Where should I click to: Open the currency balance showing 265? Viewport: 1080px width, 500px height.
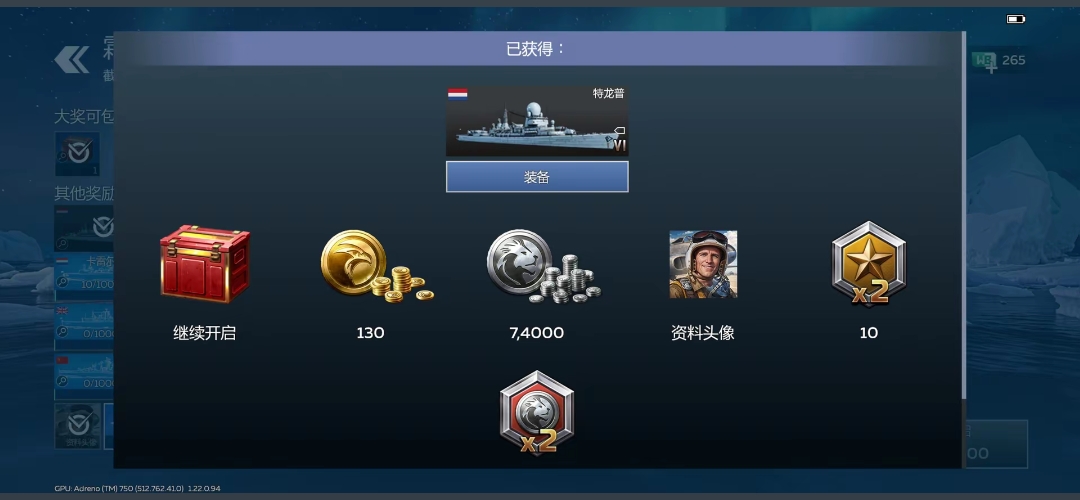999,61
